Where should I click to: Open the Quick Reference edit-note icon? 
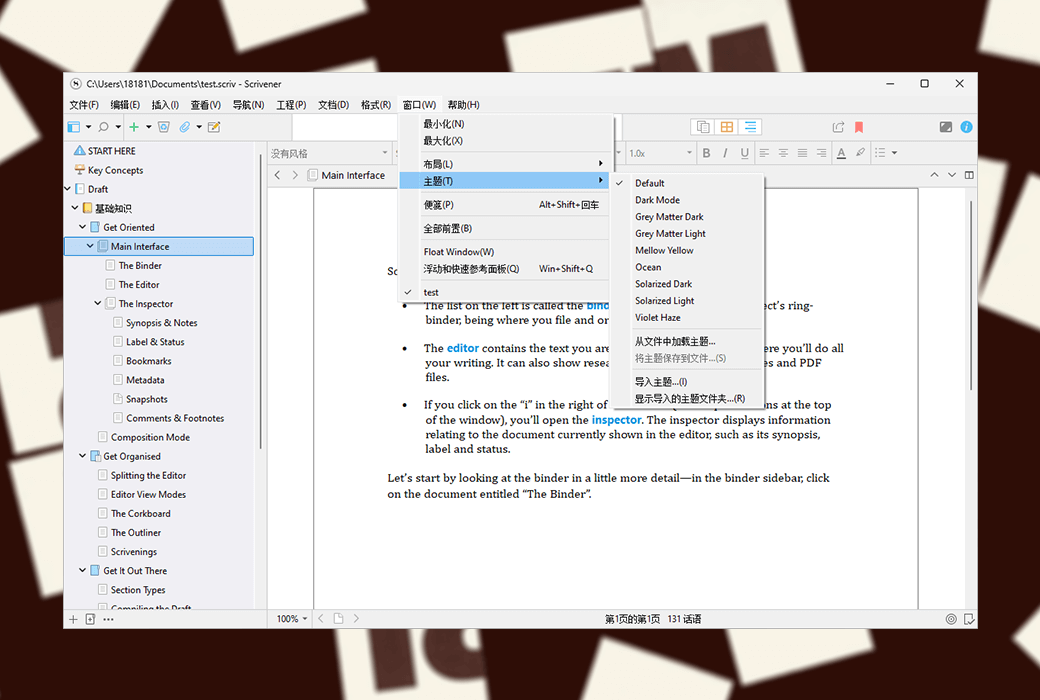tap(214, 127)
